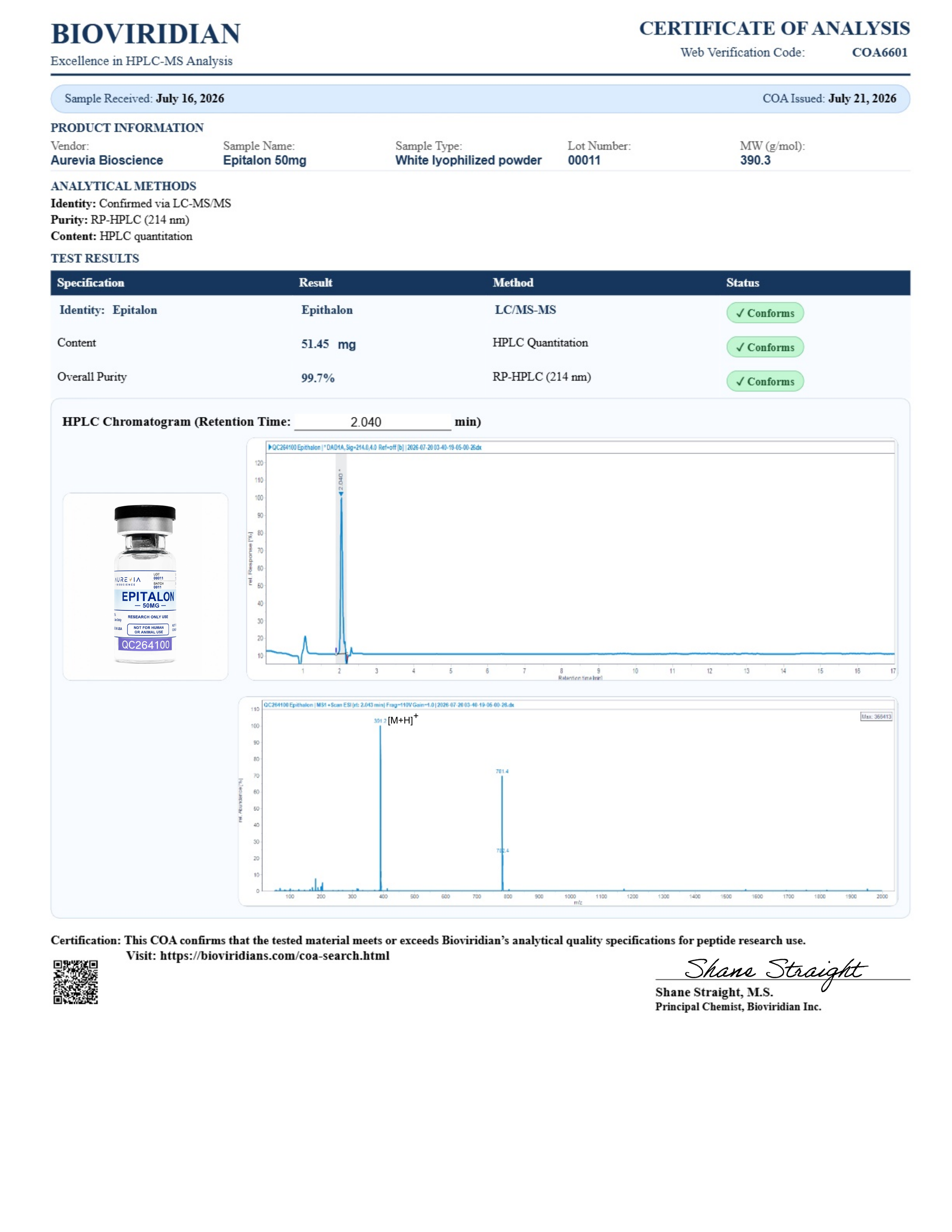The image size is (952, 1232).
Task: Click the Max: 366413 label in spectrum
Action: pyautogui.click(x=876, y=716)
